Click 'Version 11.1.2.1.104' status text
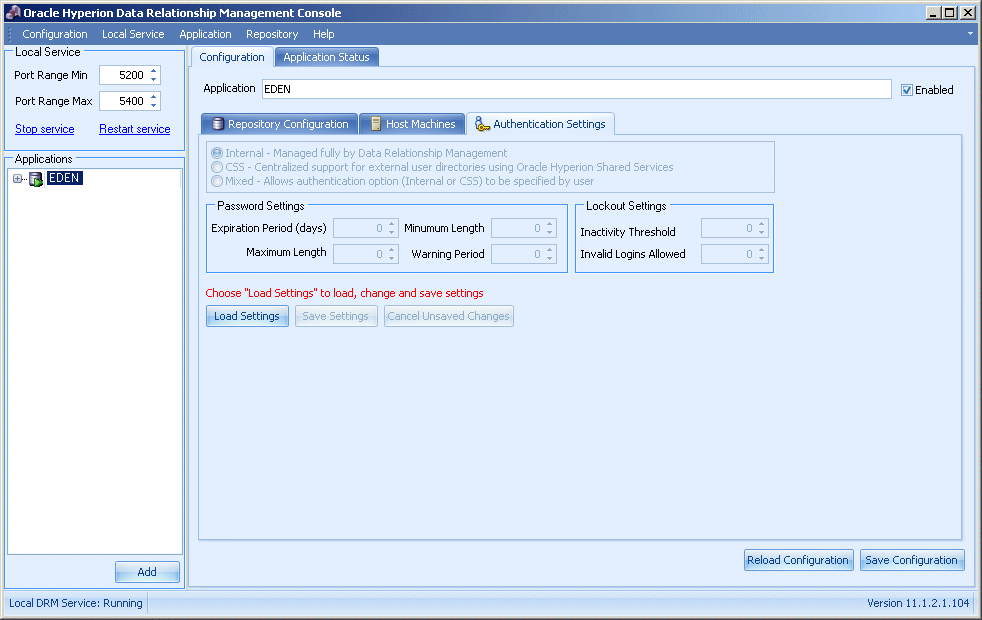This screenshot has width=982, height=620. (918, 603)
